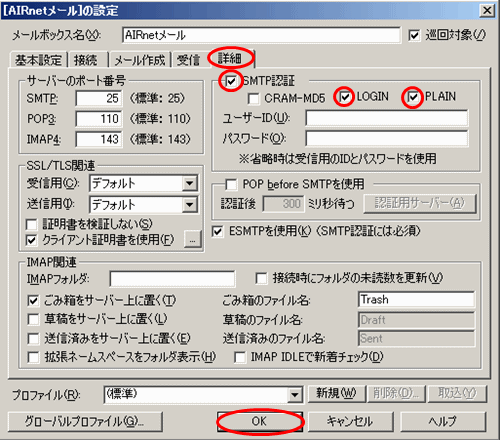Uncheck the LOGIN authentication checkbox
The width and height of the screenshot is (500, 440).
coord(345,97)
